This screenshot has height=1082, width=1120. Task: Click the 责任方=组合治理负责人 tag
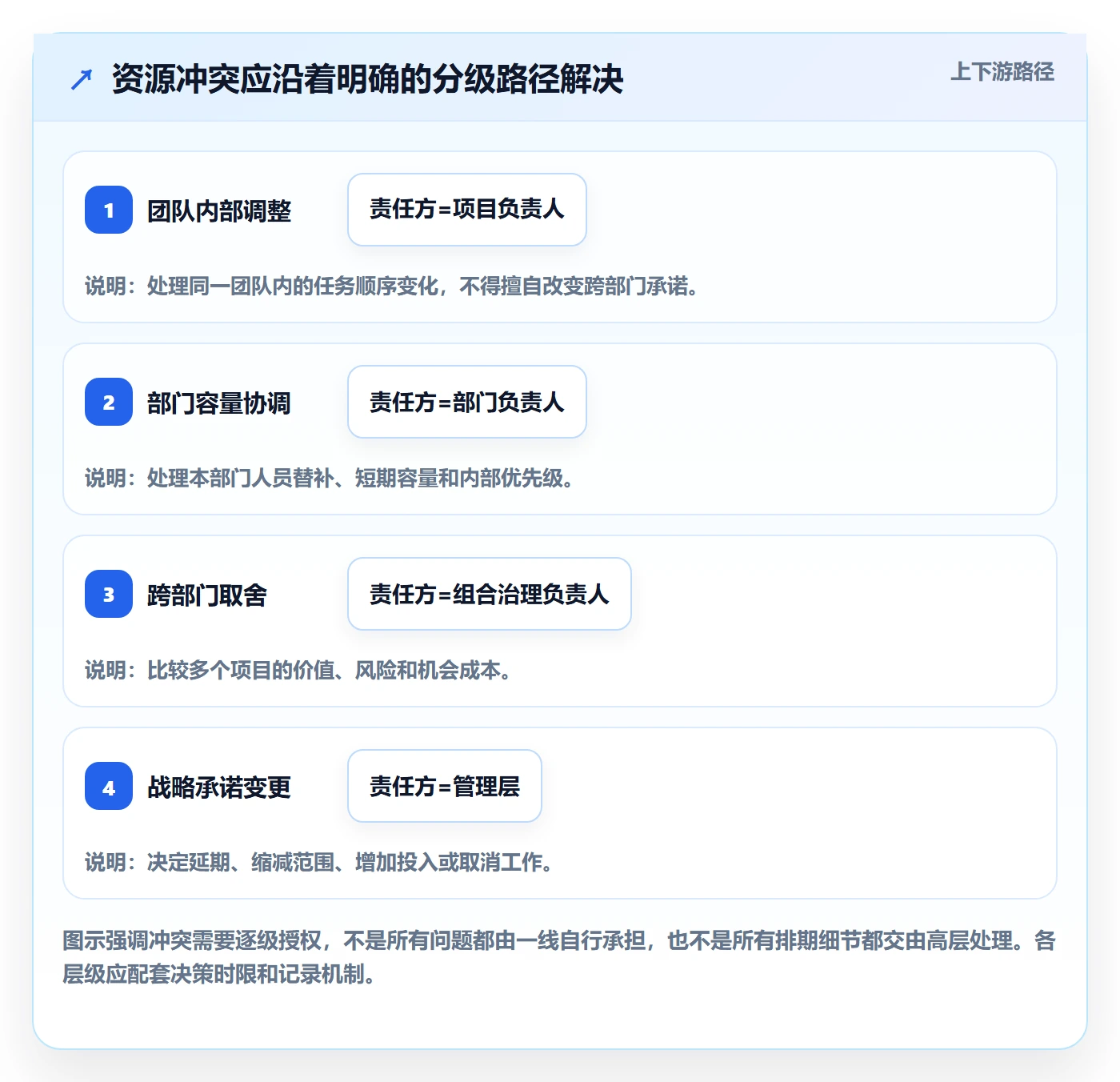coord(490,594)
